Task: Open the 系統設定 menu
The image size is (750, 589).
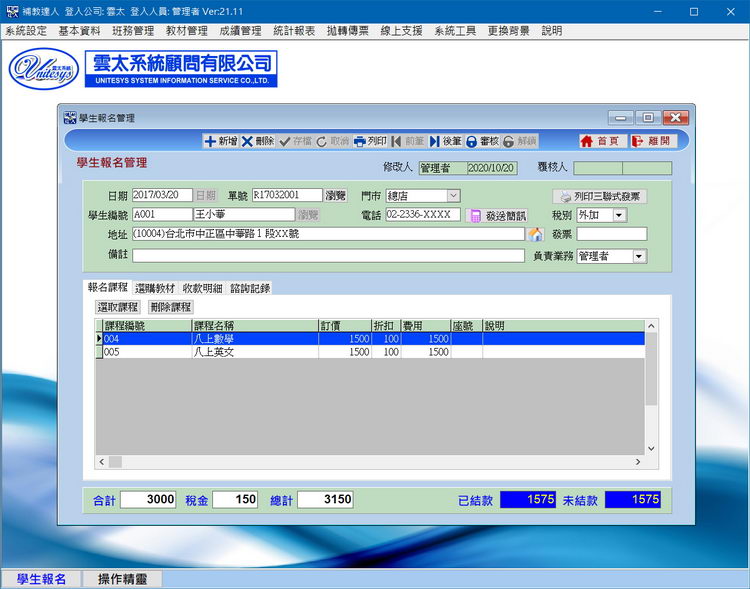Action: point(26,31)
